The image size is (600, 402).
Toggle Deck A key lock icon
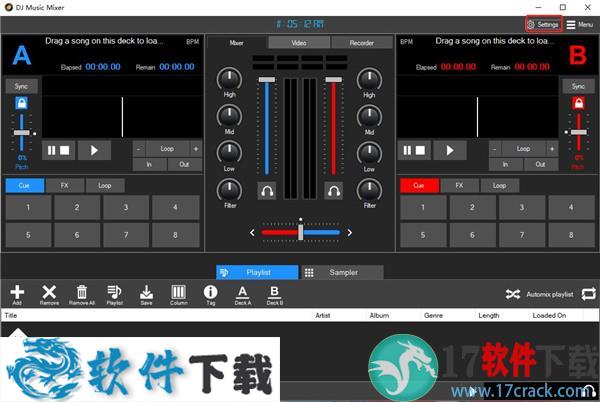tap(21, 103)
